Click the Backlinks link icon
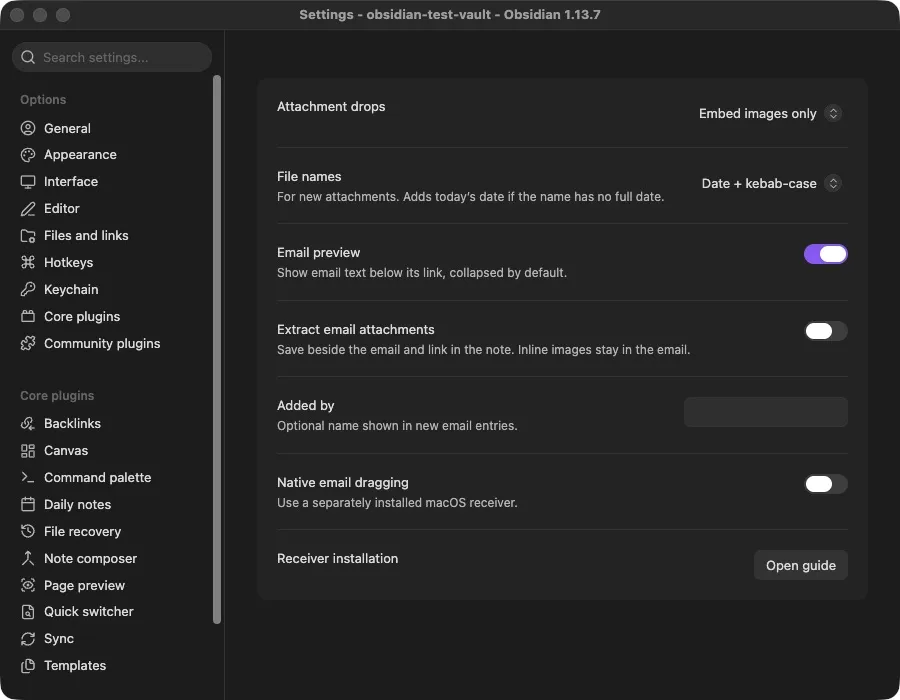Viewport: 900px width, 700px height. (28, 423)
